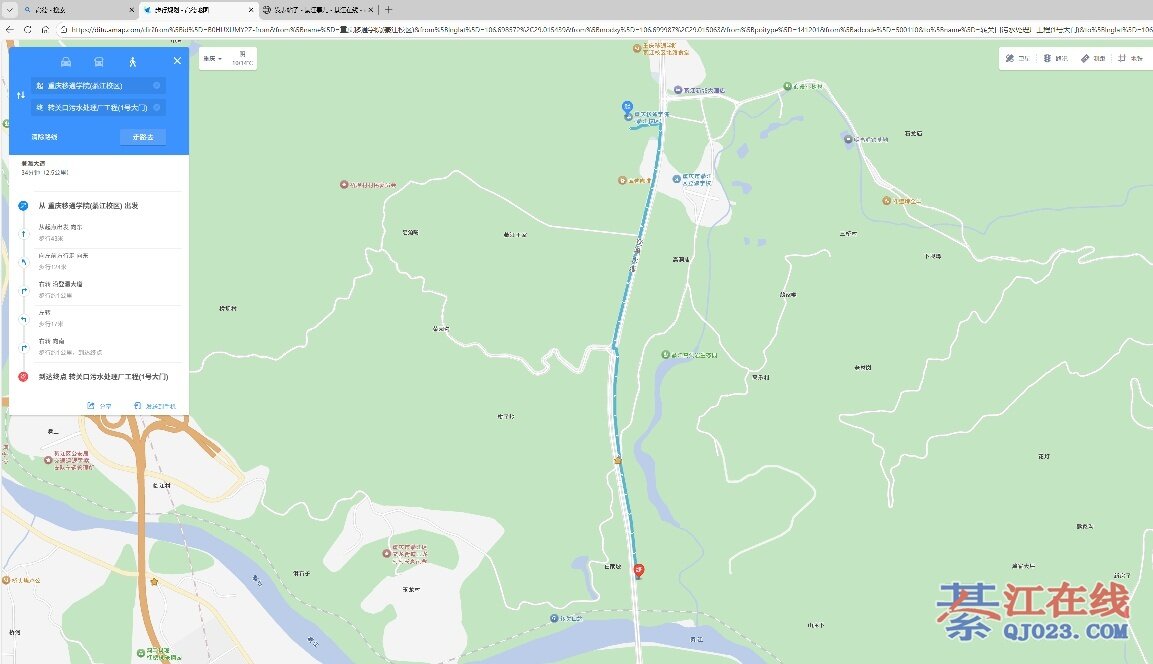The image size is (1153, 664).
Task: Expand the first walking step in directions
Action: click(60, 232)
